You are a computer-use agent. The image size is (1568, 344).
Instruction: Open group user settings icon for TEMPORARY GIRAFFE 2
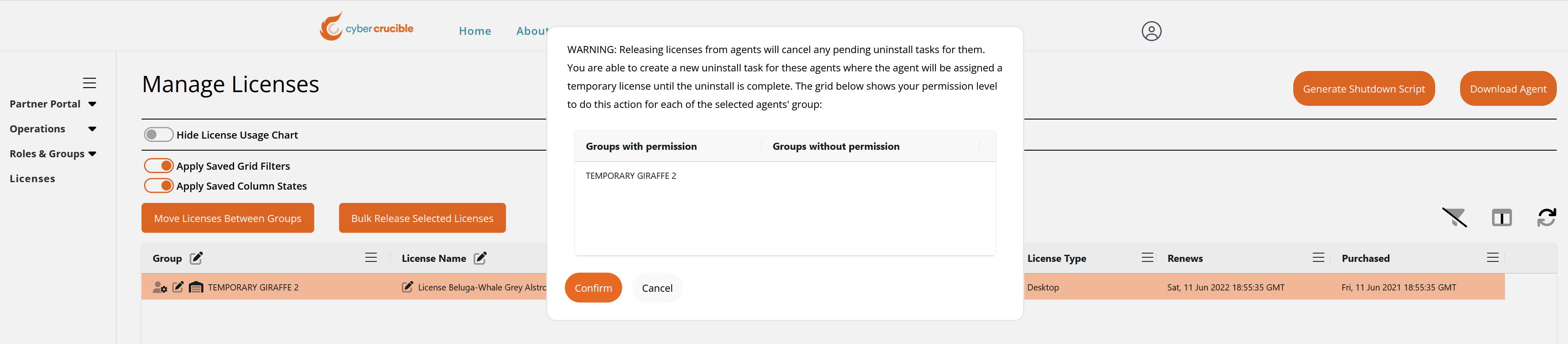pyautogui.click(x=160, y=288)
